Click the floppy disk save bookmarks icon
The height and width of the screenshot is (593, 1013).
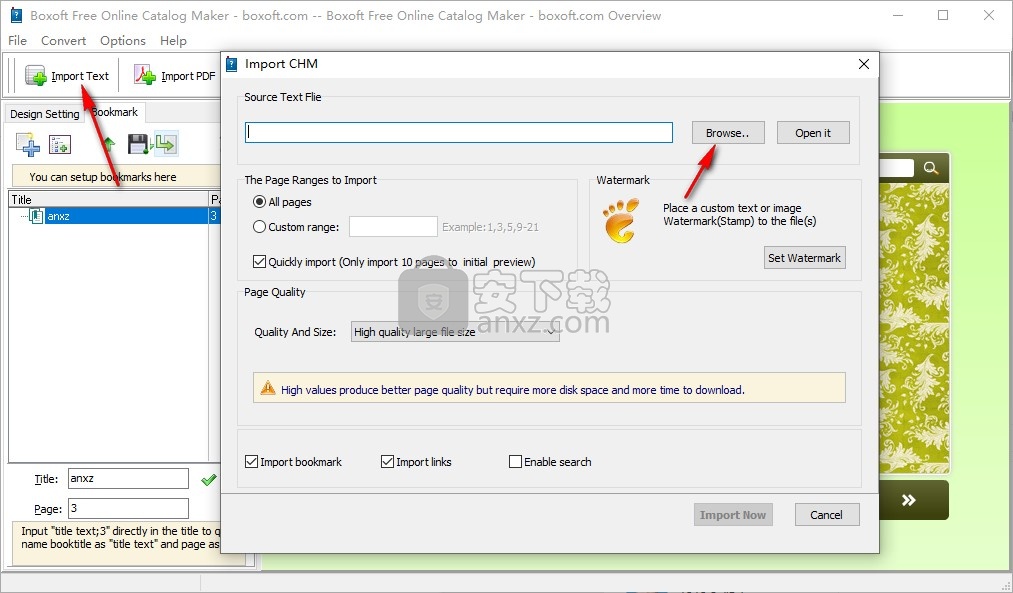tap(138, 144)
